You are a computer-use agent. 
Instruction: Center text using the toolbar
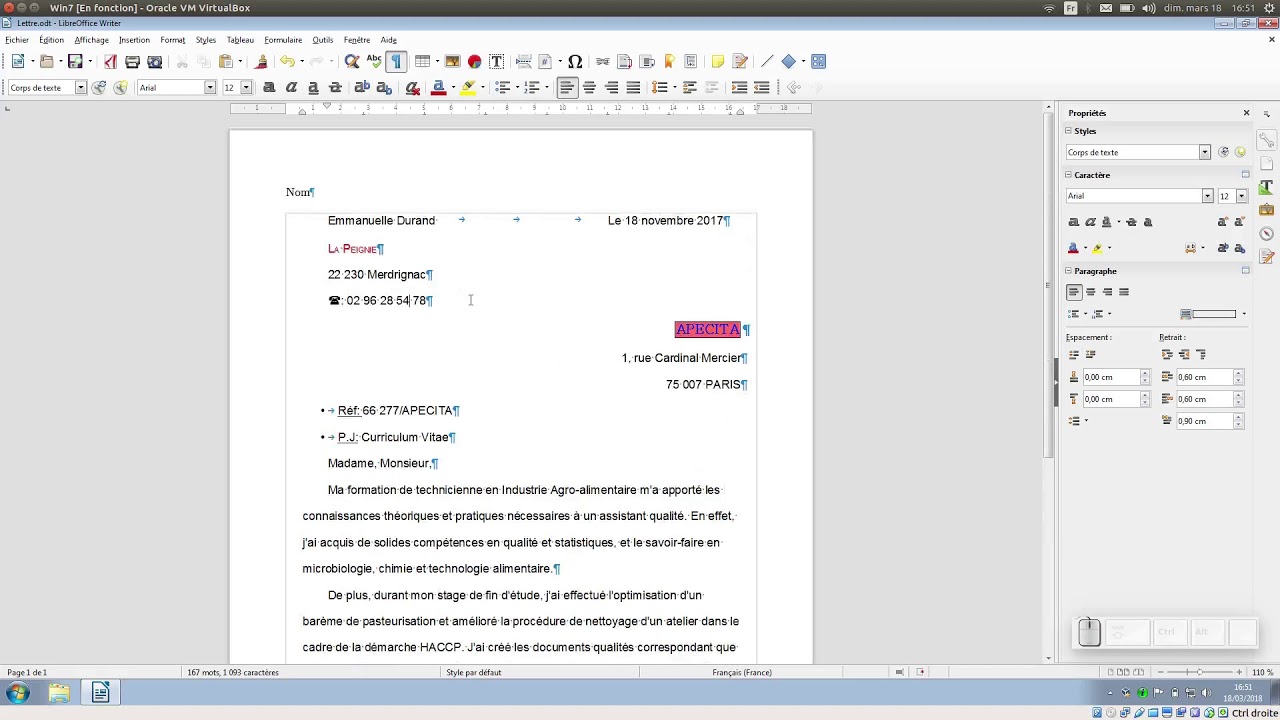point(589,88)
